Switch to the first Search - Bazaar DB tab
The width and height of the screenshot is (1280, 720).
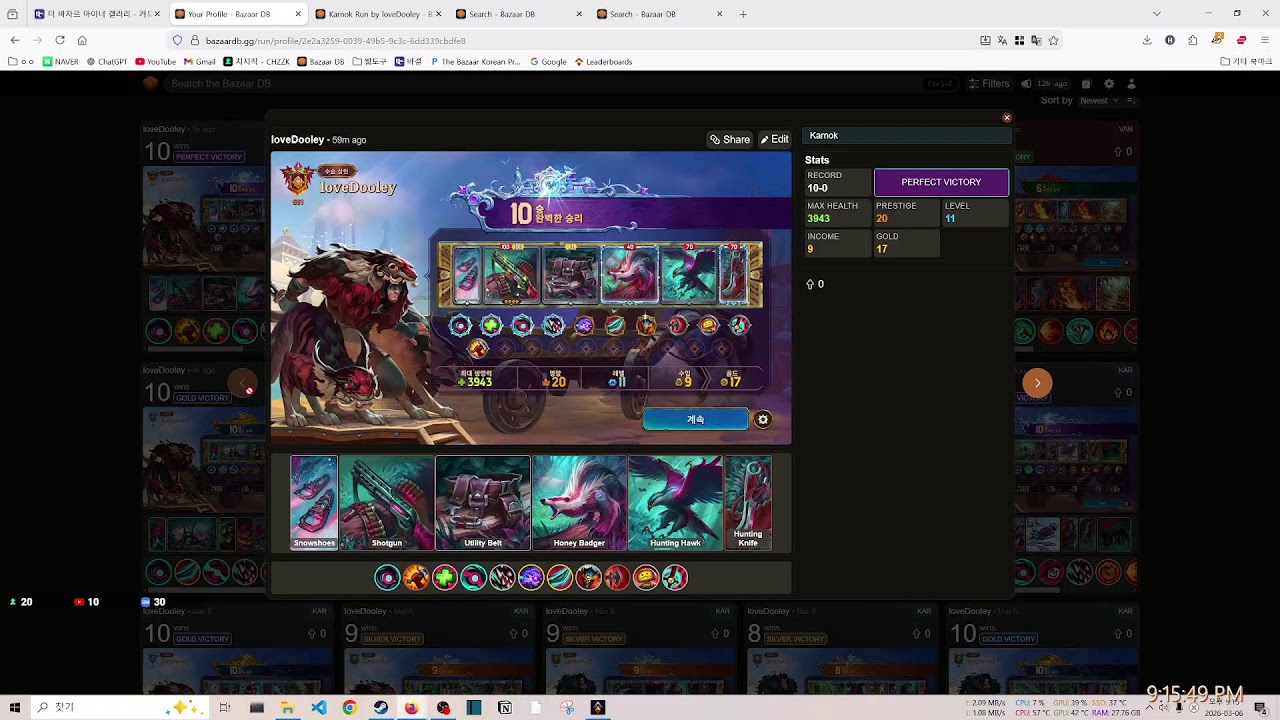(520, 14)
